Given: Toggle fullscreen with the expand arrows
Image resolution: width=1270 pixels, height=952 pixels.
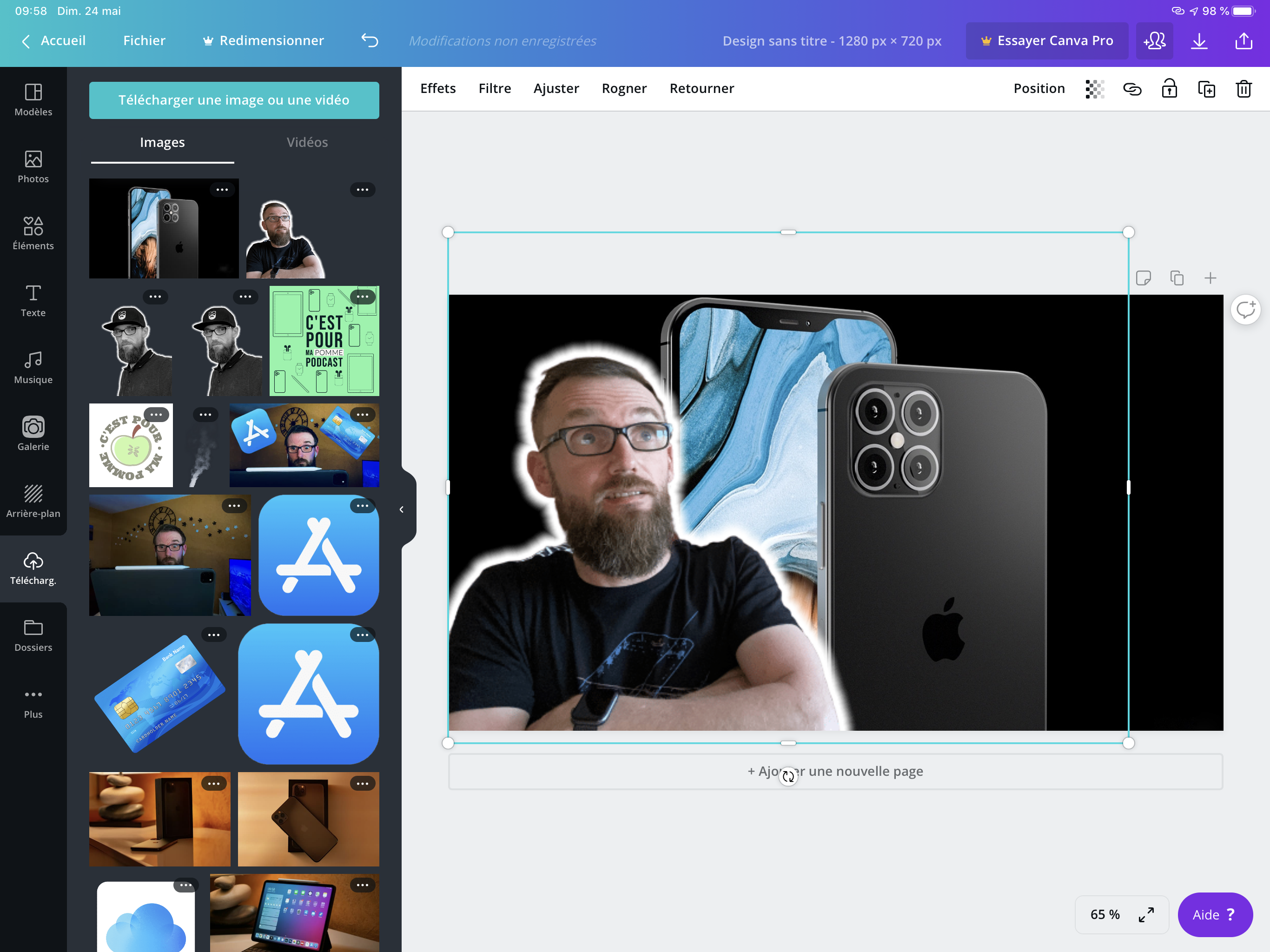Looking at the screenshot, I should coord(1146,915).
